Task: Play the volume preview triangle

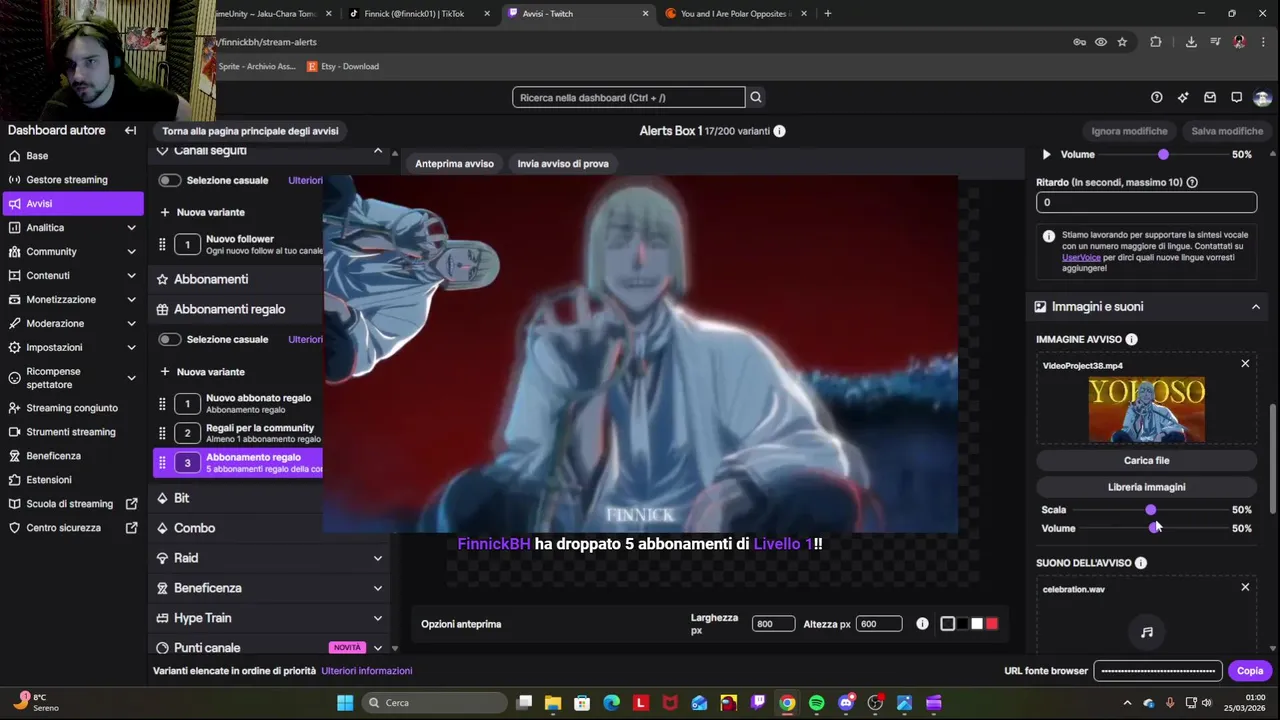Action: point(1046,154)
